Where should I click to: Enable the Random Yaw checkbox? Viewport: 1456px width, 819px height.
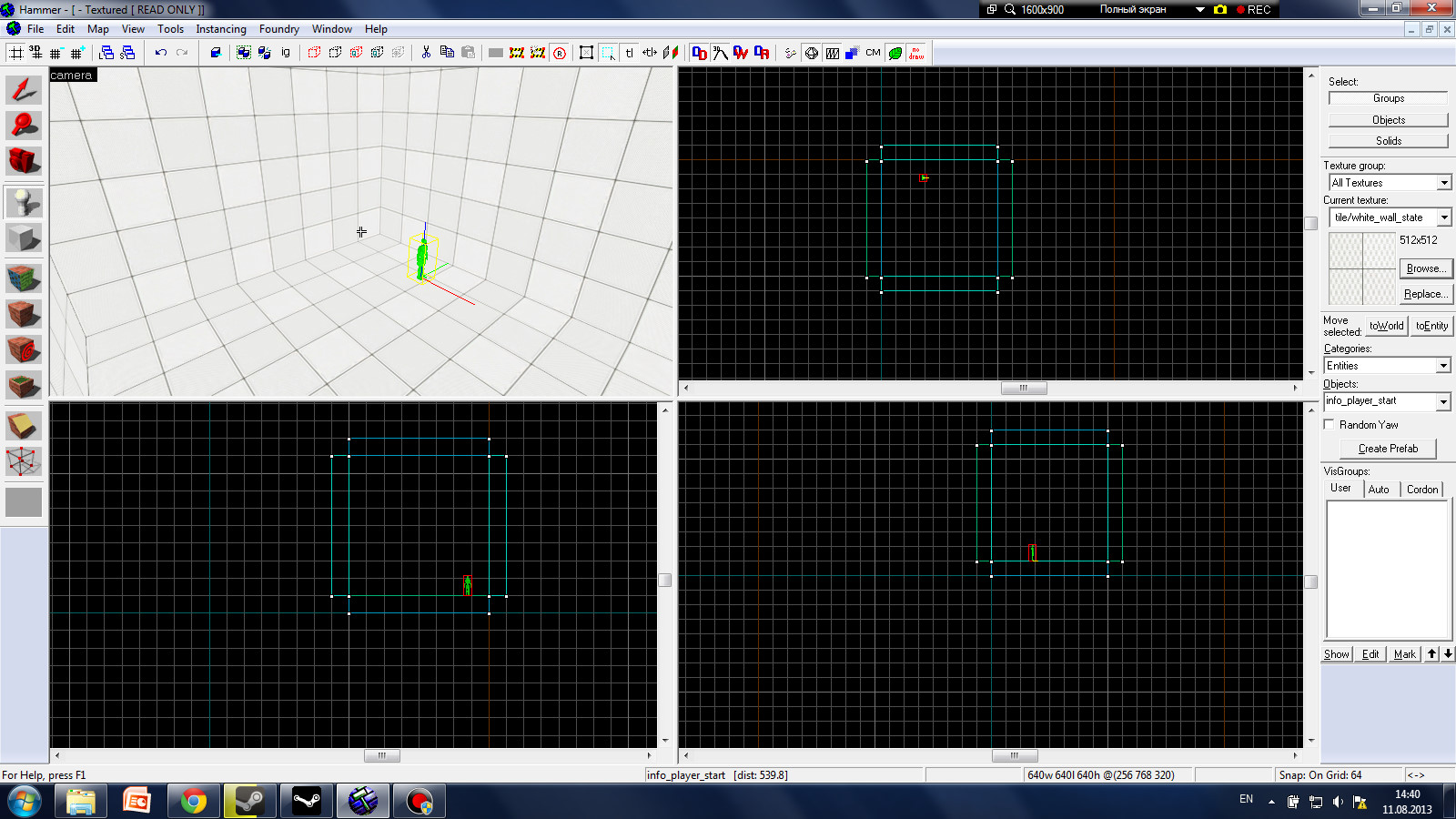coord(1330,425)
